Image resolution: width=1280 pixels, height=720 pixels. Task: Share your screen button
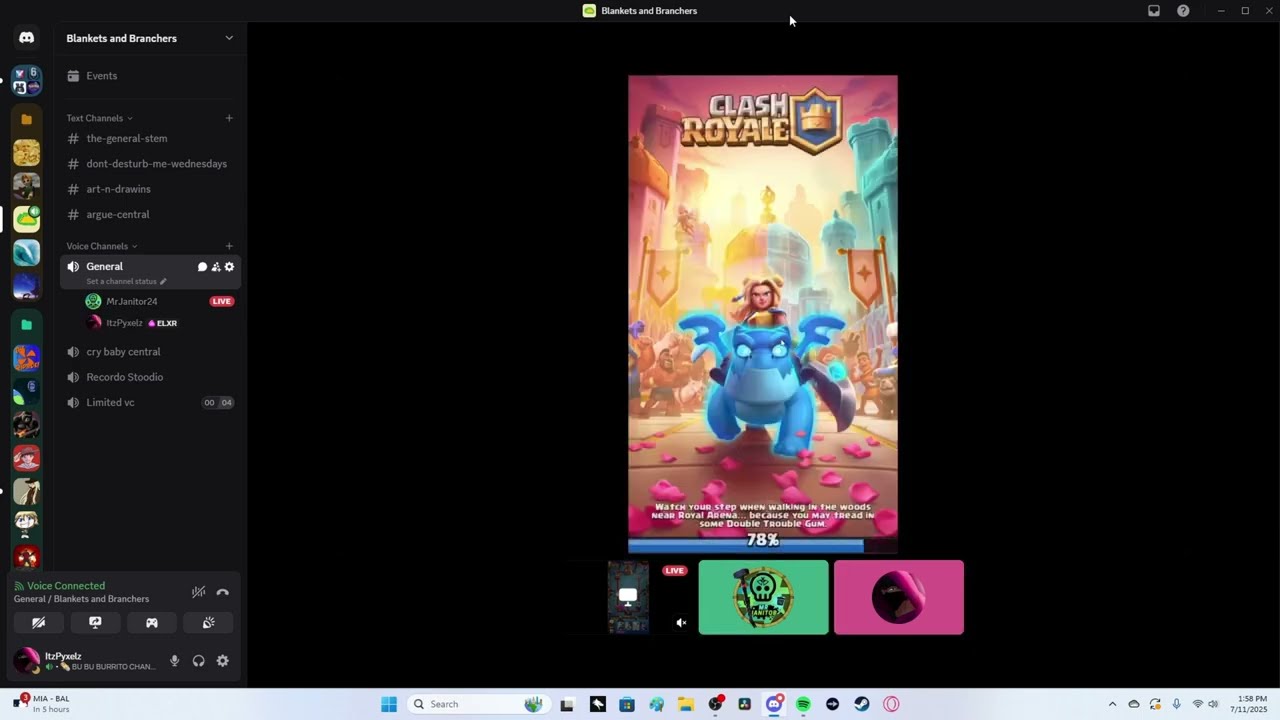(x=95, y=622)
